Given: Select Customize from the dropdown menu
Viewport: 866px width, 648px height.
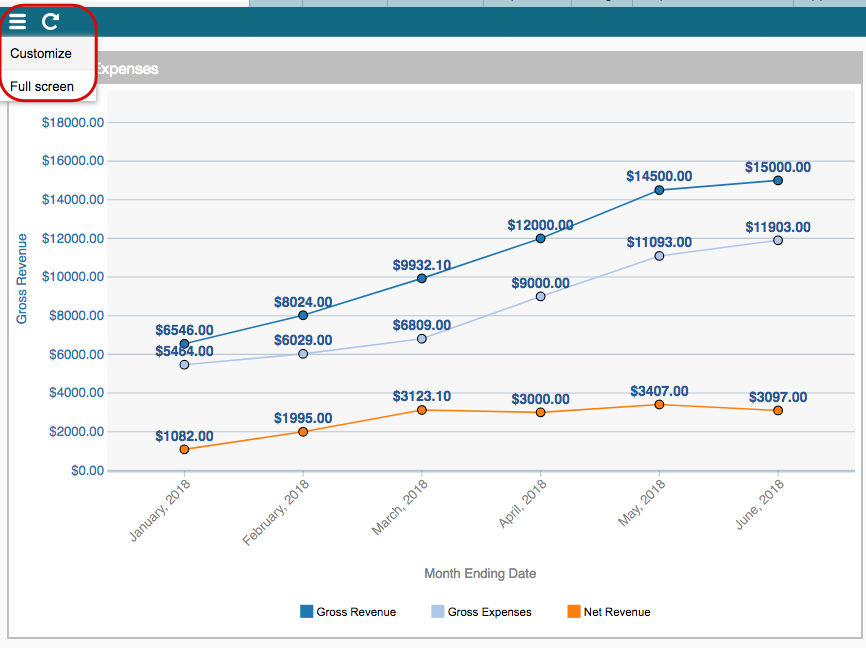Looking at the screenshot, I should click(x=41, y=53).
